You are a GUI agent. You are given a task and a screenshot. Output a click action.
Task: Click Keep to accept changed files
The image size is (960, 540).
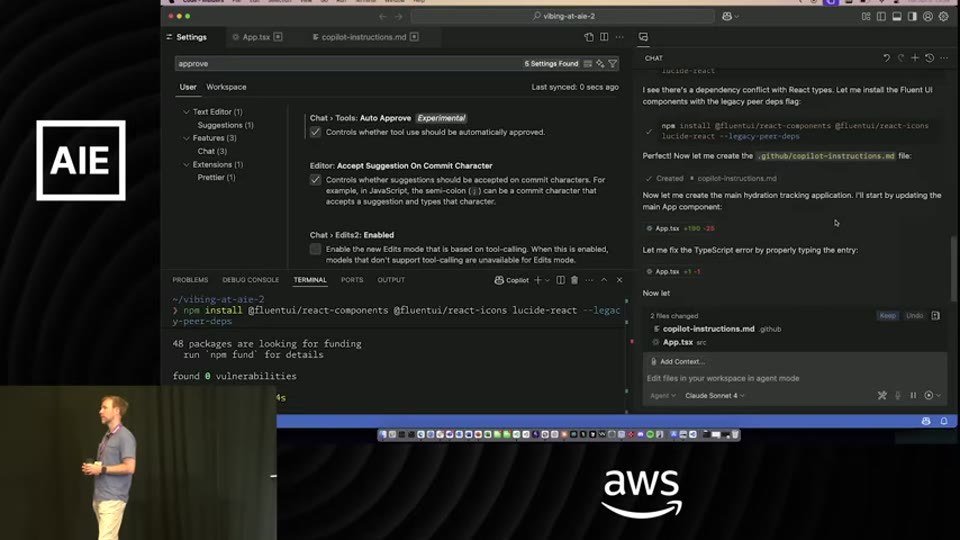pos(887,316)
